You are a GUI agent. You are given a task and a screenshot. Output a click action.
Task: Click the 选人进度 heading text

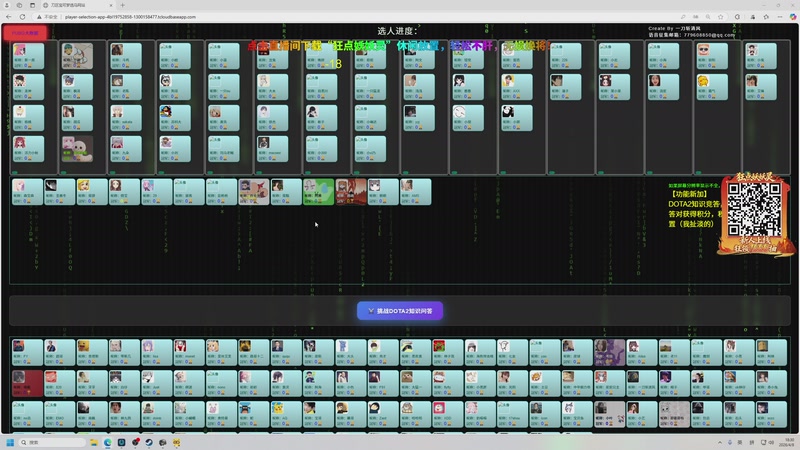[397, 31]
